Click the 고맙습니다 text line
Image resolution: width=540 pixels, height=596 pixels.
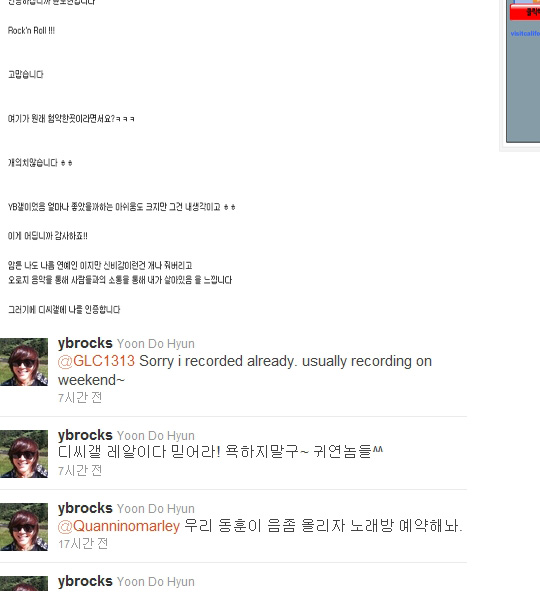click(x=25, y=74)
